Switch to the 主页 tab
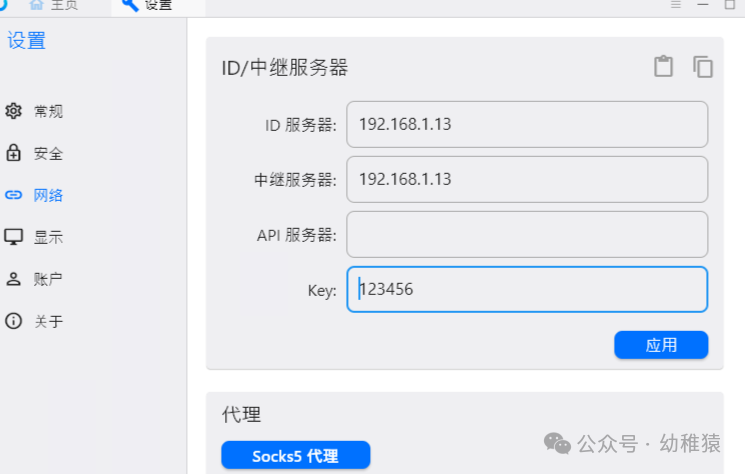745x474 pixels. (53, 5)
